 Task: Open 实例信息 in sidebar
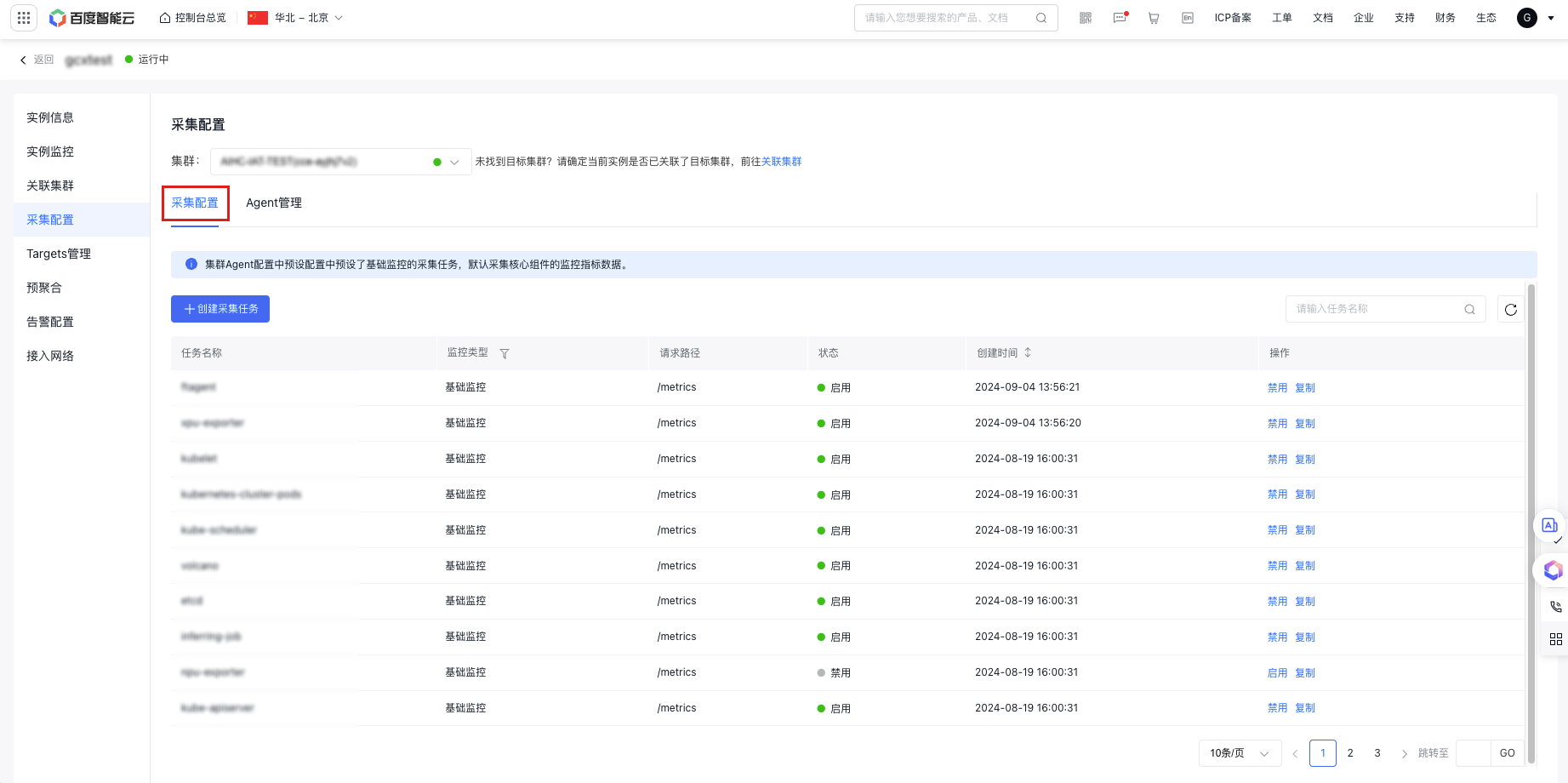click(x=50, y=117)
